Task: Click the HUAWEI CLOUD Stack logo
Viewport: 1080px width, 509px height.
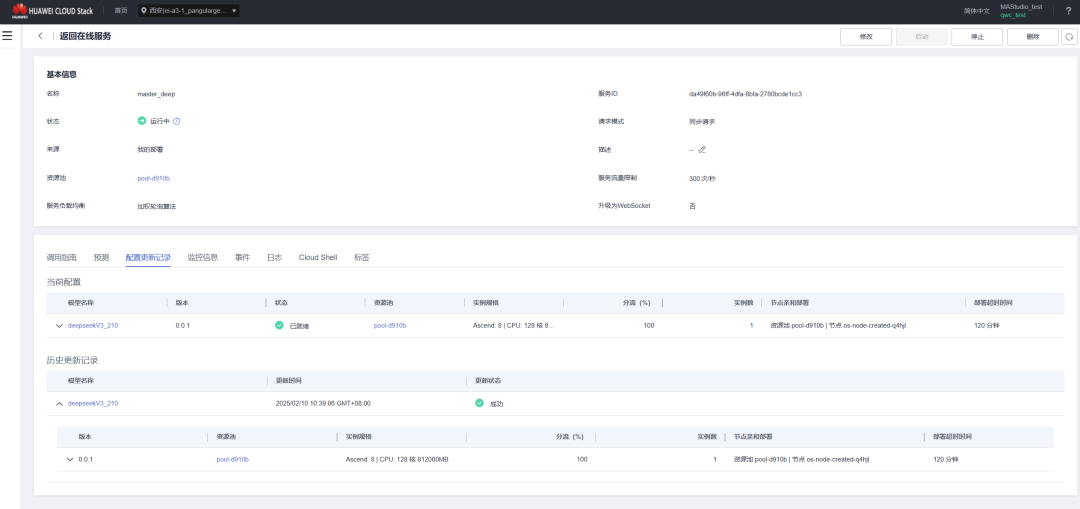Action: (x=52, y=11)
